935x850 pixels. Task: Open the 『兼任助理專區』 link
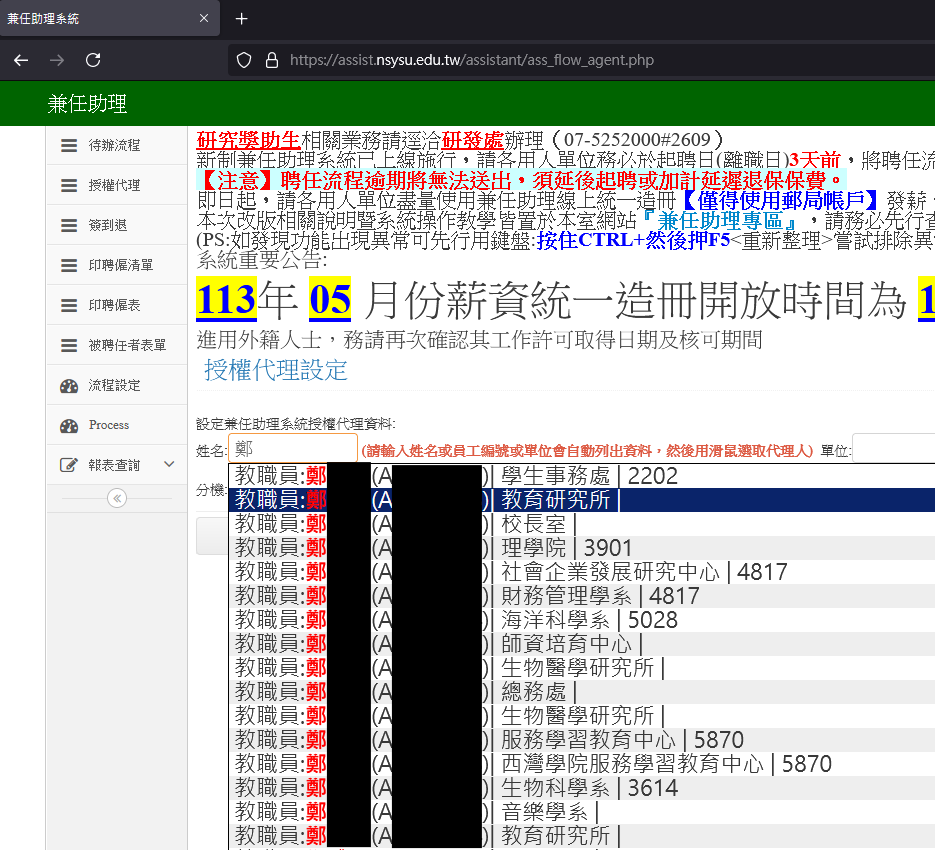click(722, 221)
